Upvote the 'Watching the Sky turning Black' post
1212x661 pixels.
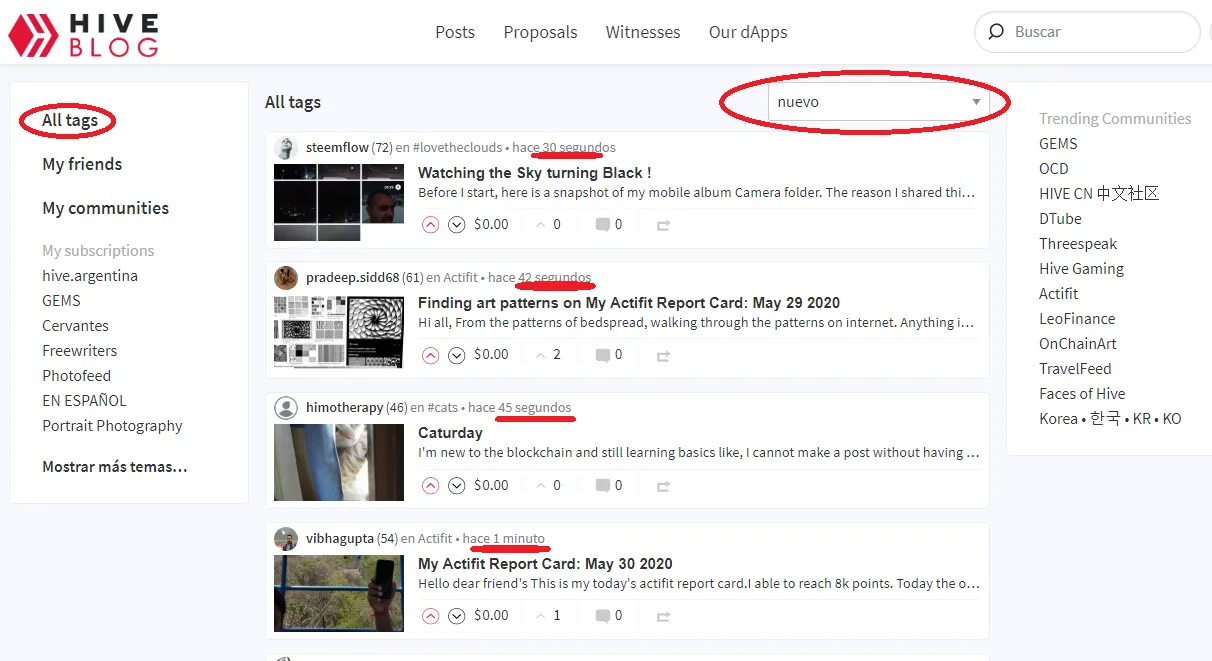pyautogui.click(x=431, y=225)
